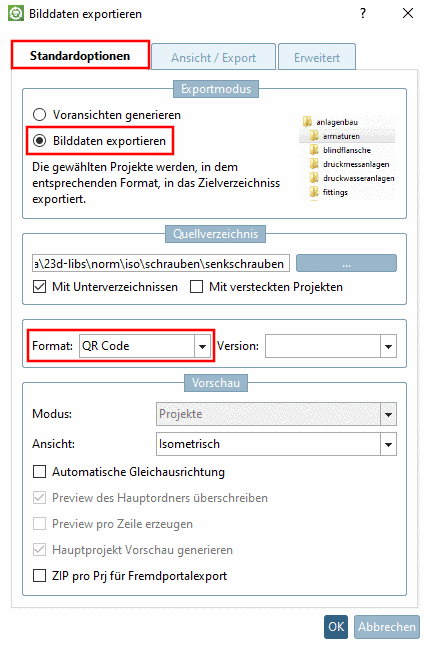Cancel the dialog with Abbrechen
Screen dimensions: 430x648
point(387,627)
